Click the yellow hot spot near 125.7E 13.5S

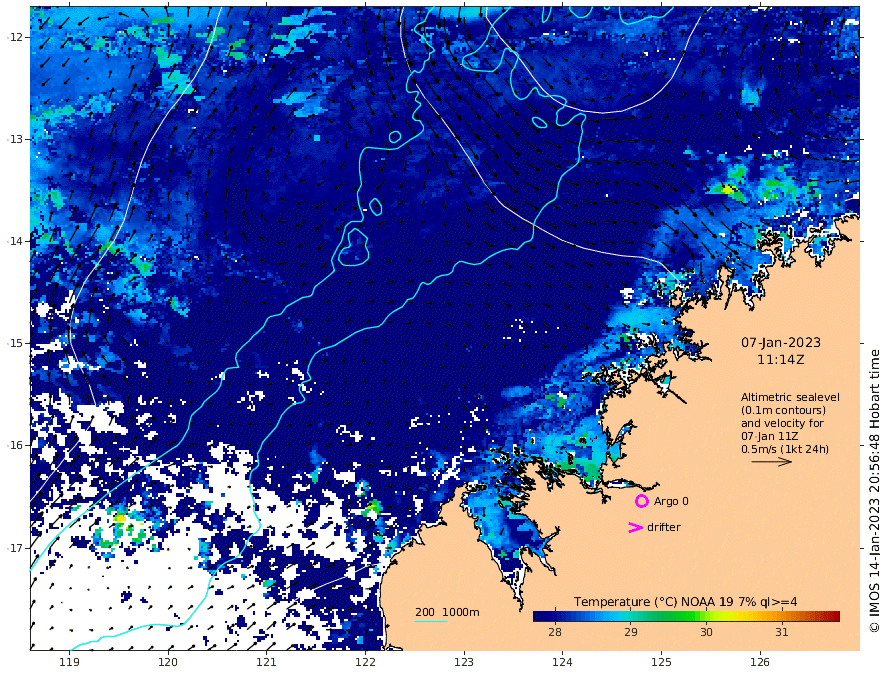tap(728, 190)
